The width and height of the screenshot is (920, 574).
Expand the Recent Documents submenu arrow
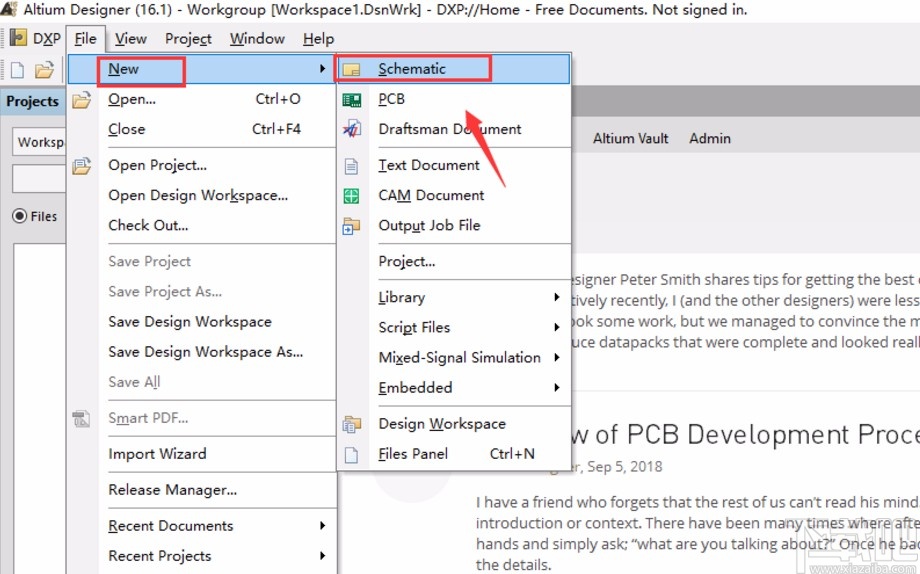pos(322,525)
